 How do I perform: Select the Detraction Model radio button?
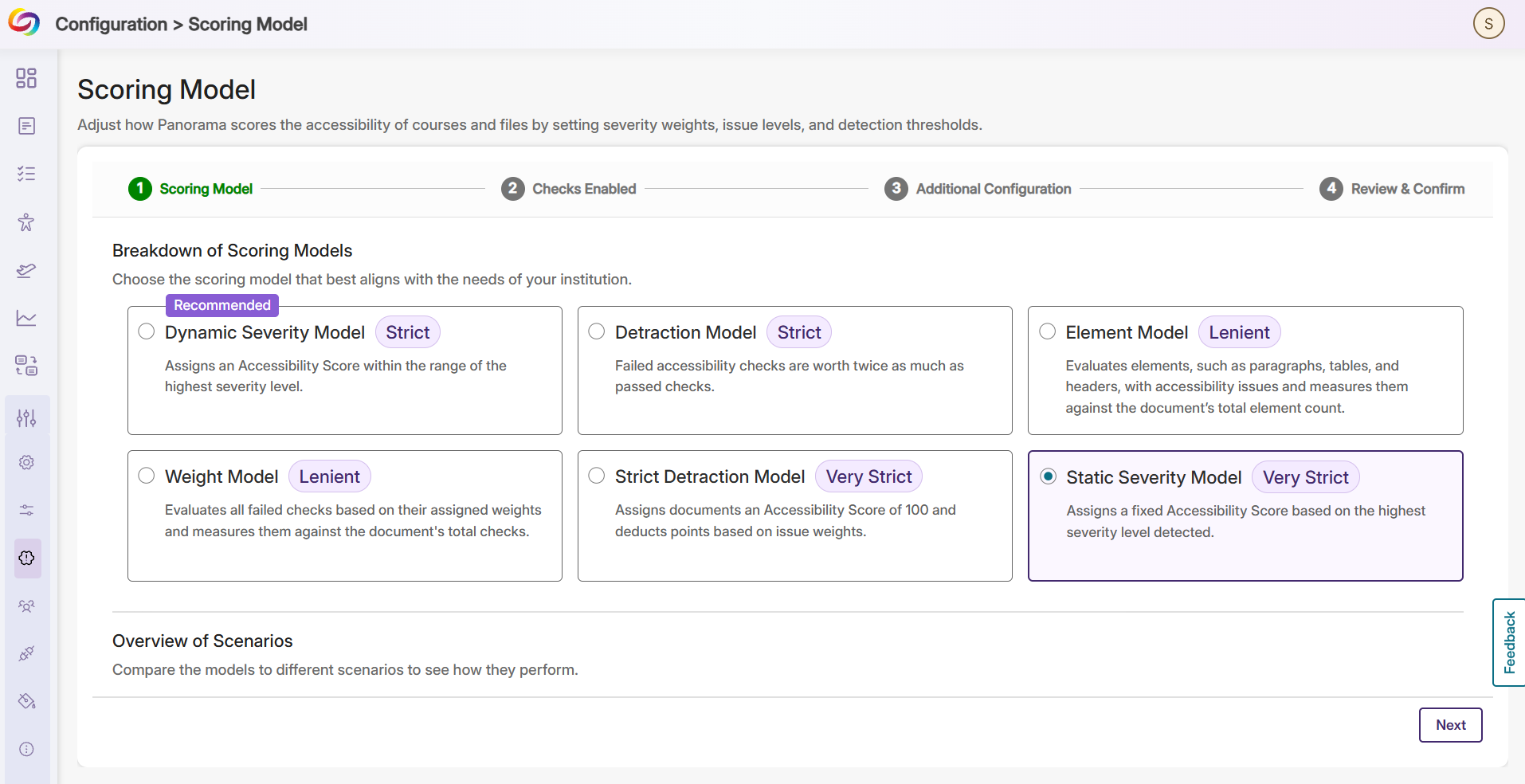coord(597,331)
